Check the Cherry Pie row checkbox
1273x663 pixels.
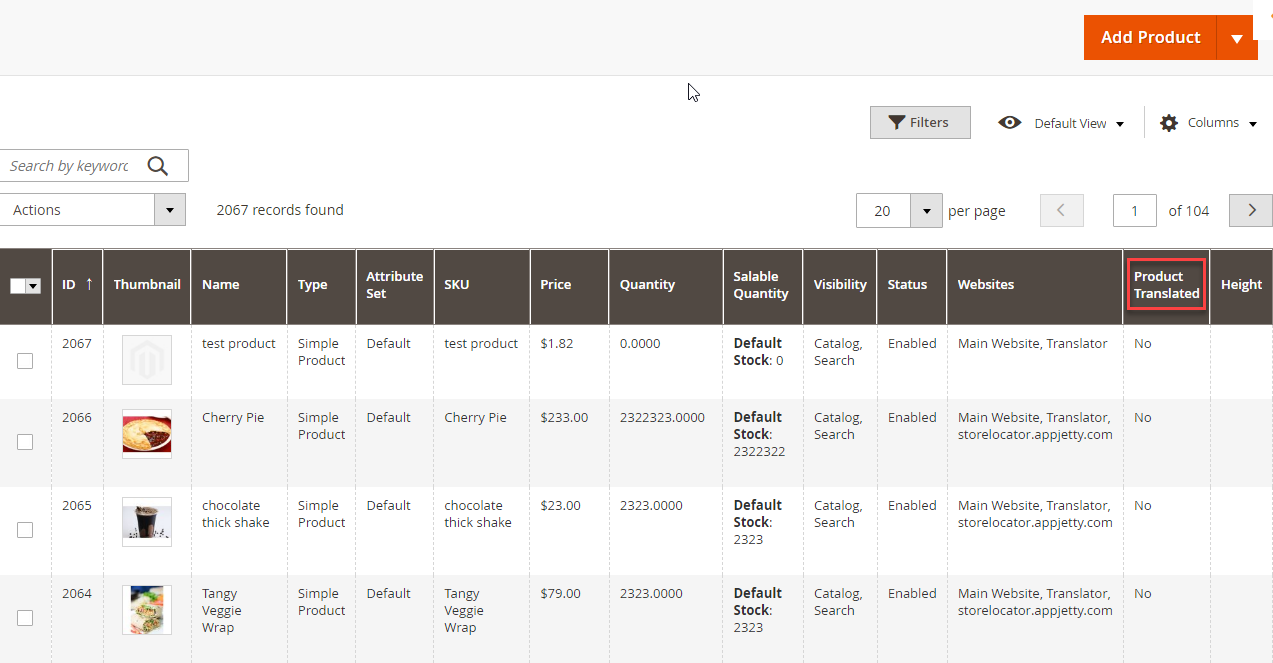click(x=25, y=442)
